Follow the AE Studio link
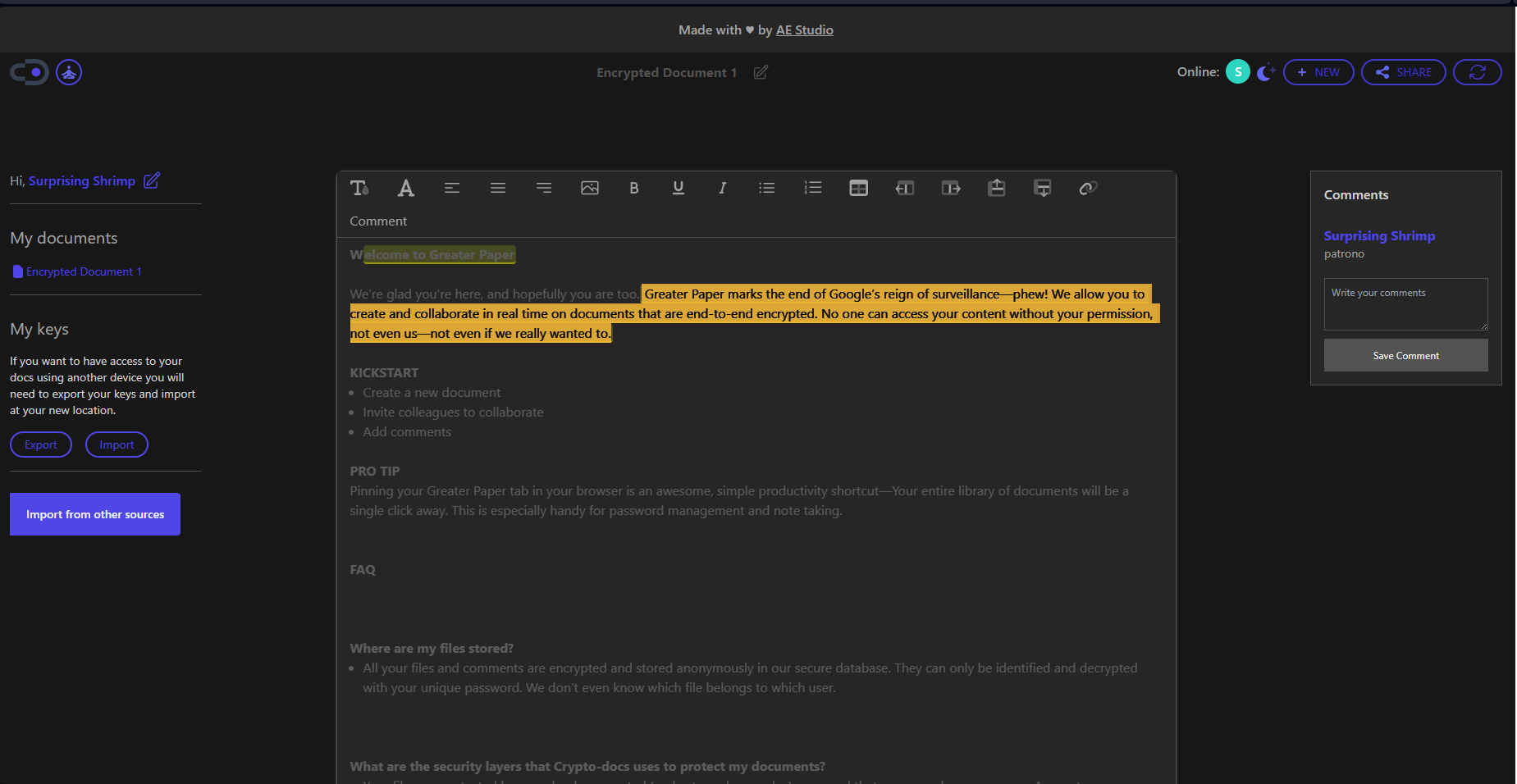1517x784 pixels. point(805,30)
